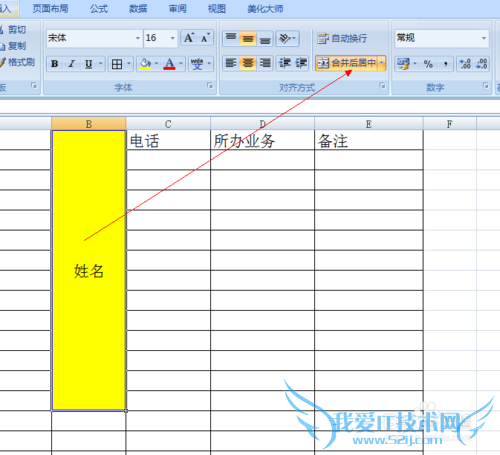500x455 pixels.
Task: Switch to 审阅 tab
Action: click(178, 8)
